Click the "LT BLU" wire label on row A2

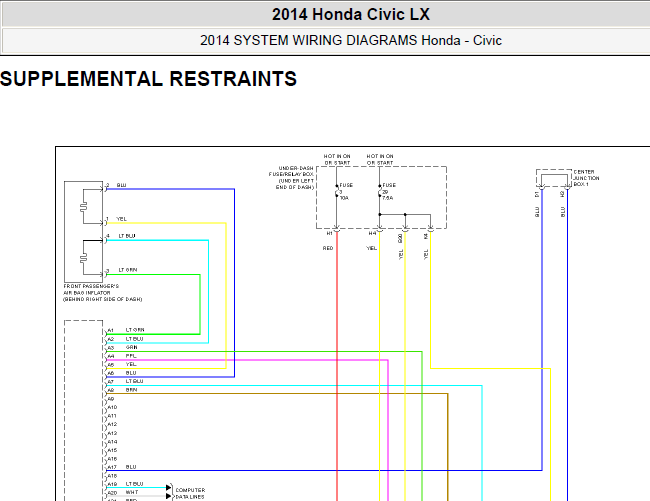pos(134,339)
